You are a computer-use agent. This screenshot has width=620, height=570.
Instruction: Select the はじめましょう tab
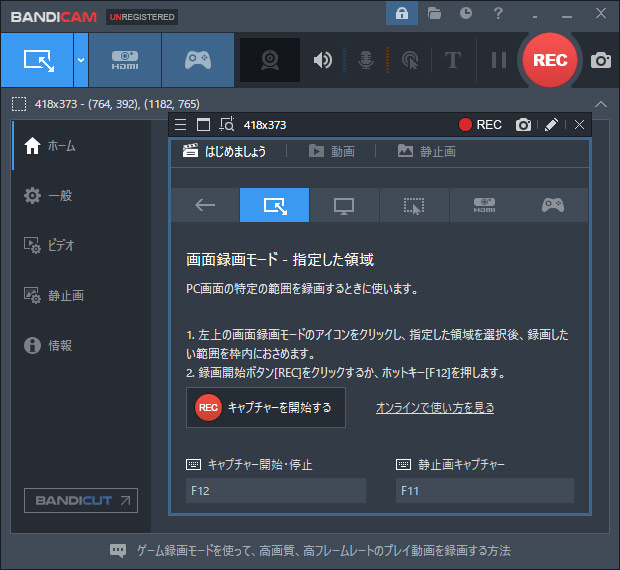pos(224,151)
